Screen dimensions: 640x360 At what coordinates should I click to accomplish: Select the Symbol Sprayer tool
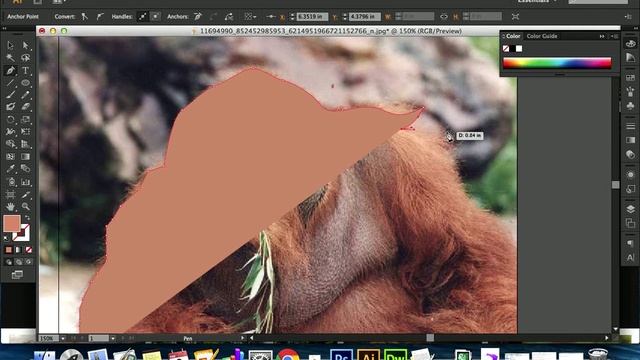click(10, 182)
